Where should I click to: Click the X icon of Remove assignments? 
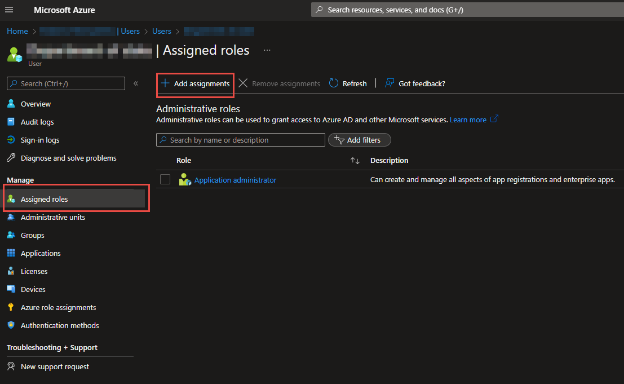[x=243, y=83]
